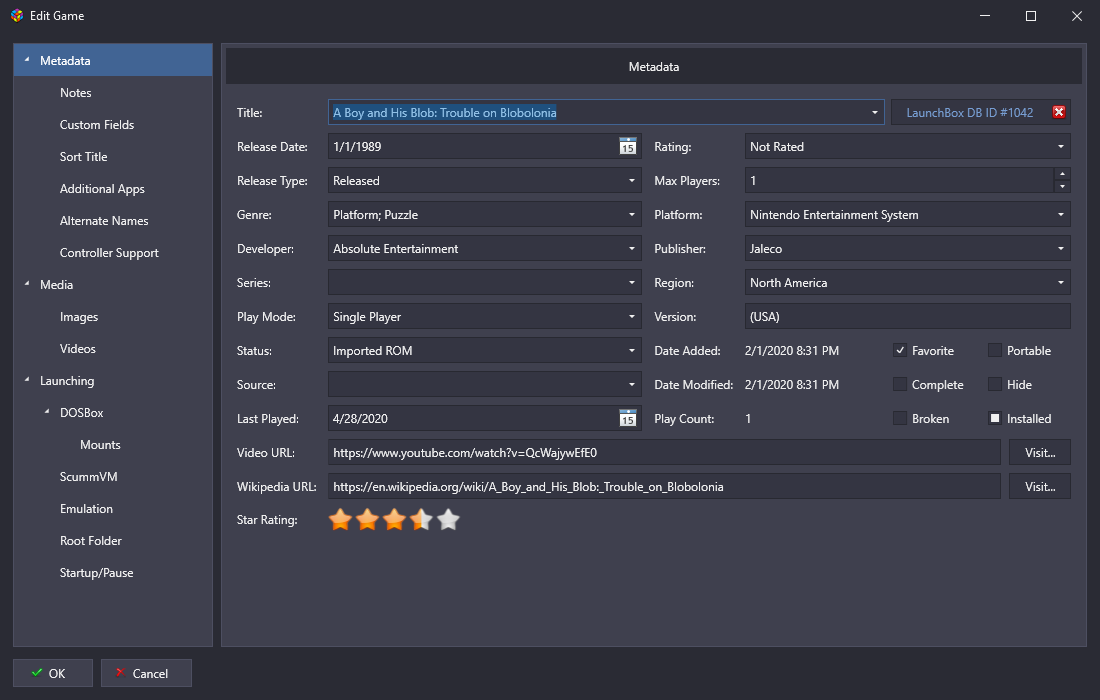
Task: Open the ScummVM page
Action: pos(88,477)
